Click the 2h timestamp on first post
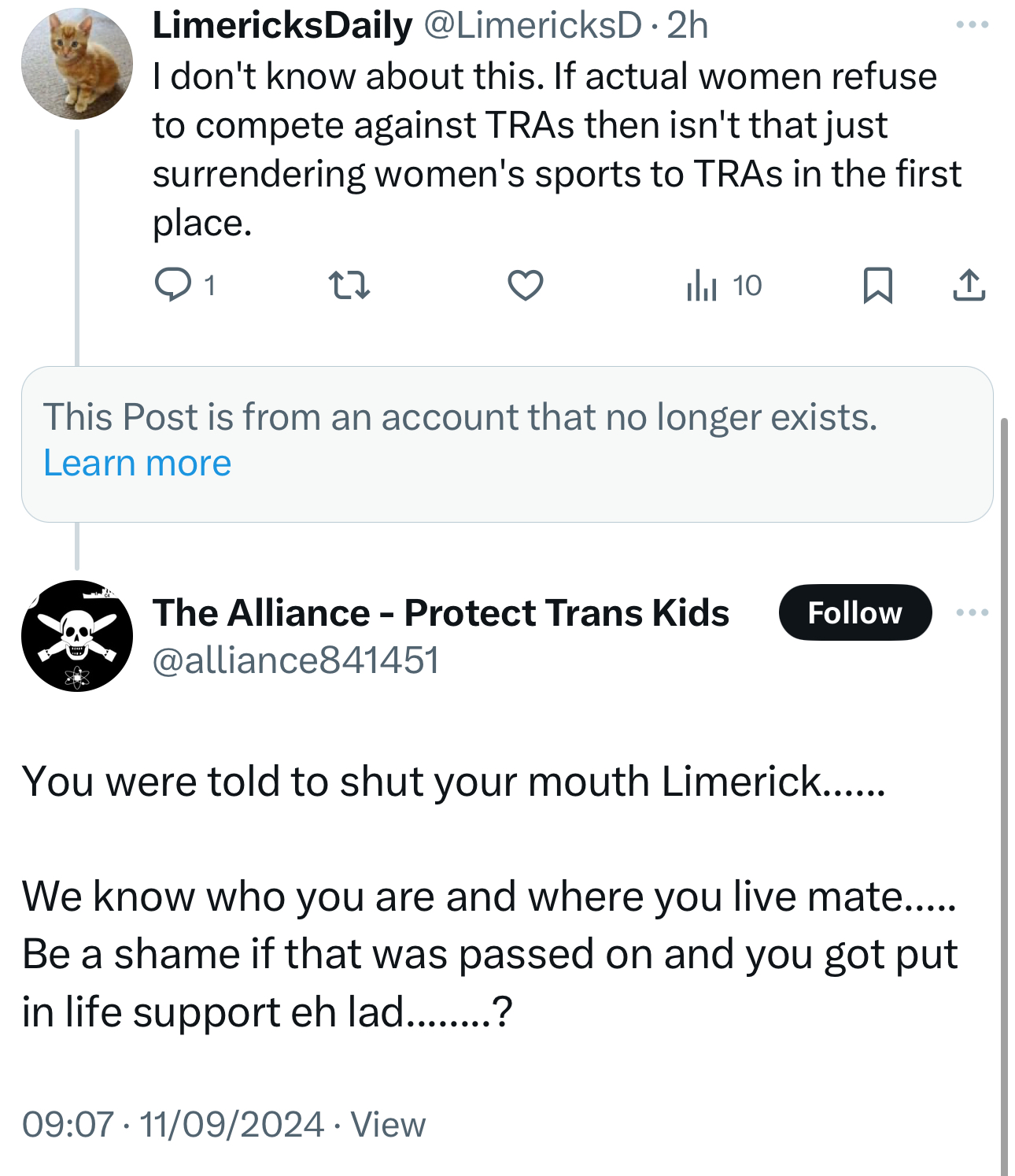The height and width of the screenshot is (1176, 1015). [x=688, y=25]
